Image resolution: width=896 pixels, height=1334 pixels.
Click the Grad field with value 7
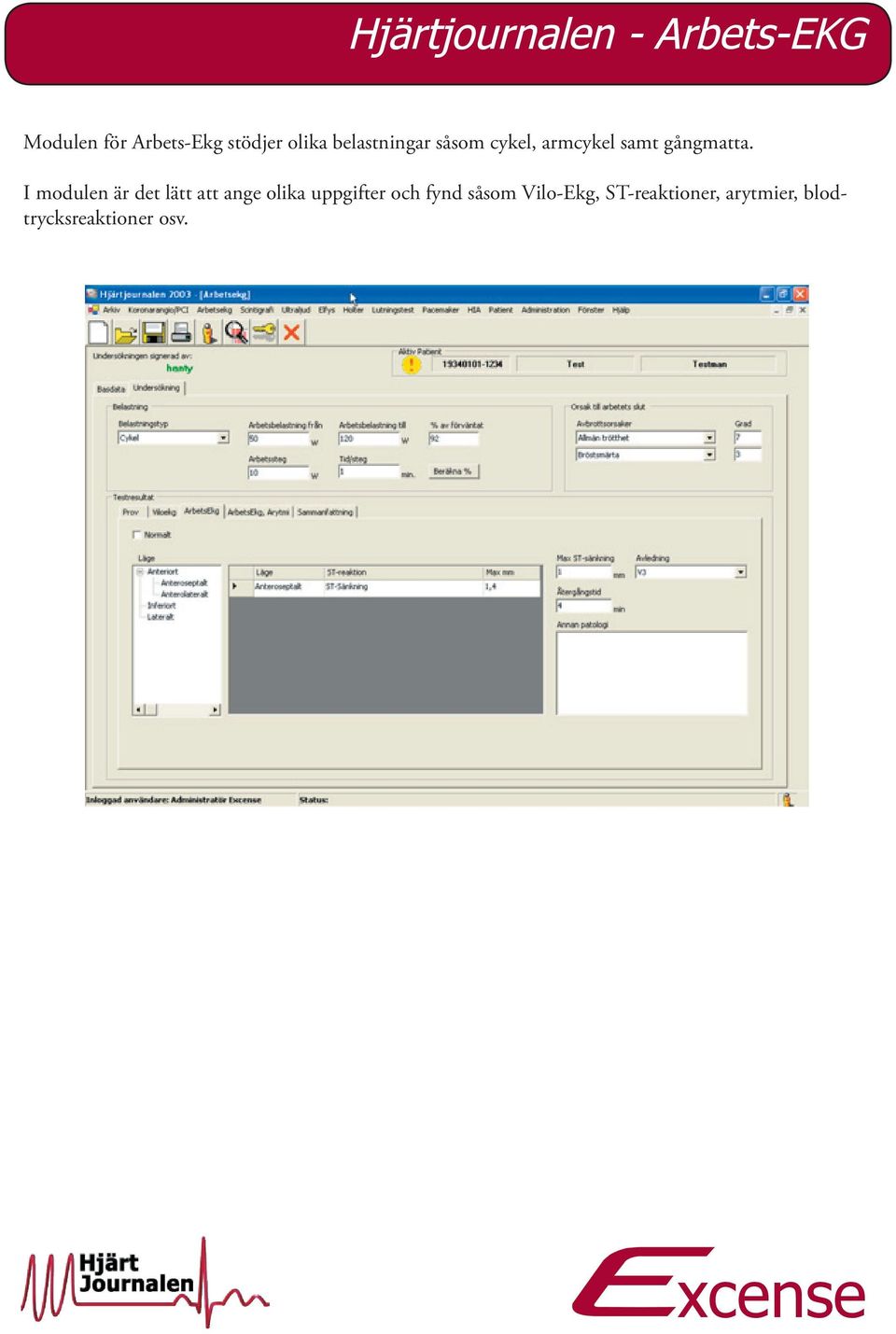click(748, 438)
